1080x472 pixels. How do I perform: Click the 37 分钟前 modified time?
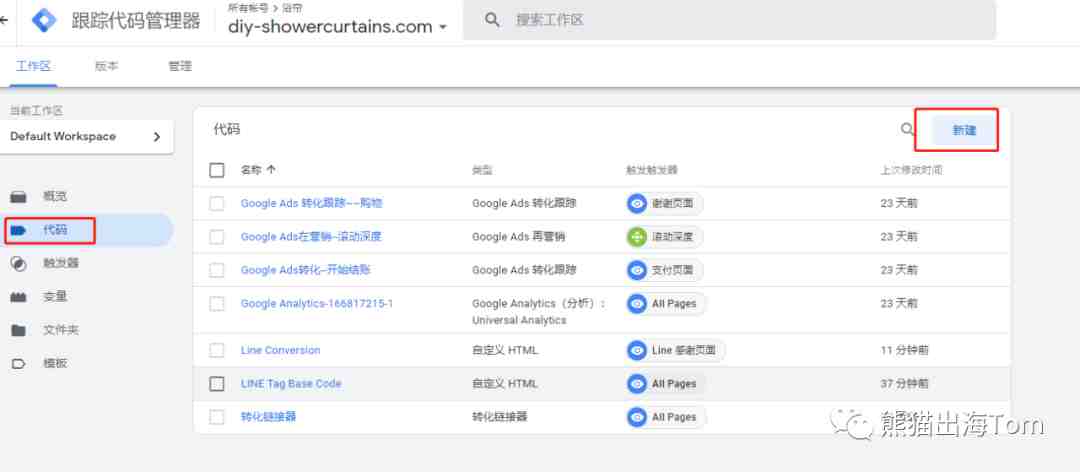click(904, 384)
